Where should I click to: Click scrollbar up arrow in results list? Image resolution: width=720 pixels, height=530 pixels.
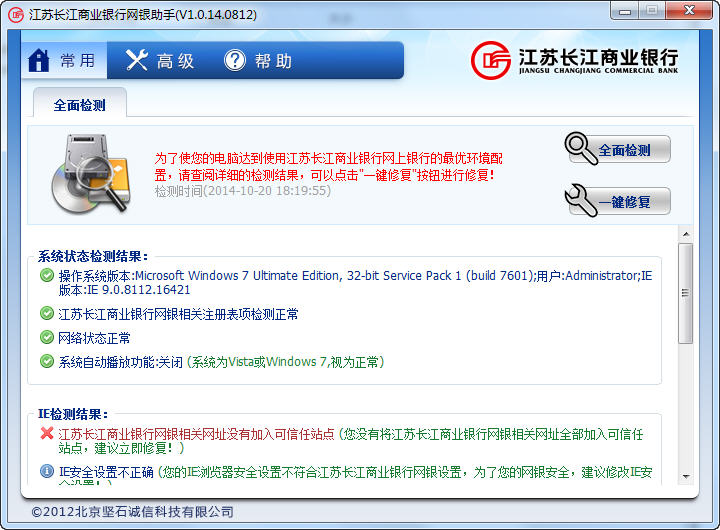pos(686,234)
